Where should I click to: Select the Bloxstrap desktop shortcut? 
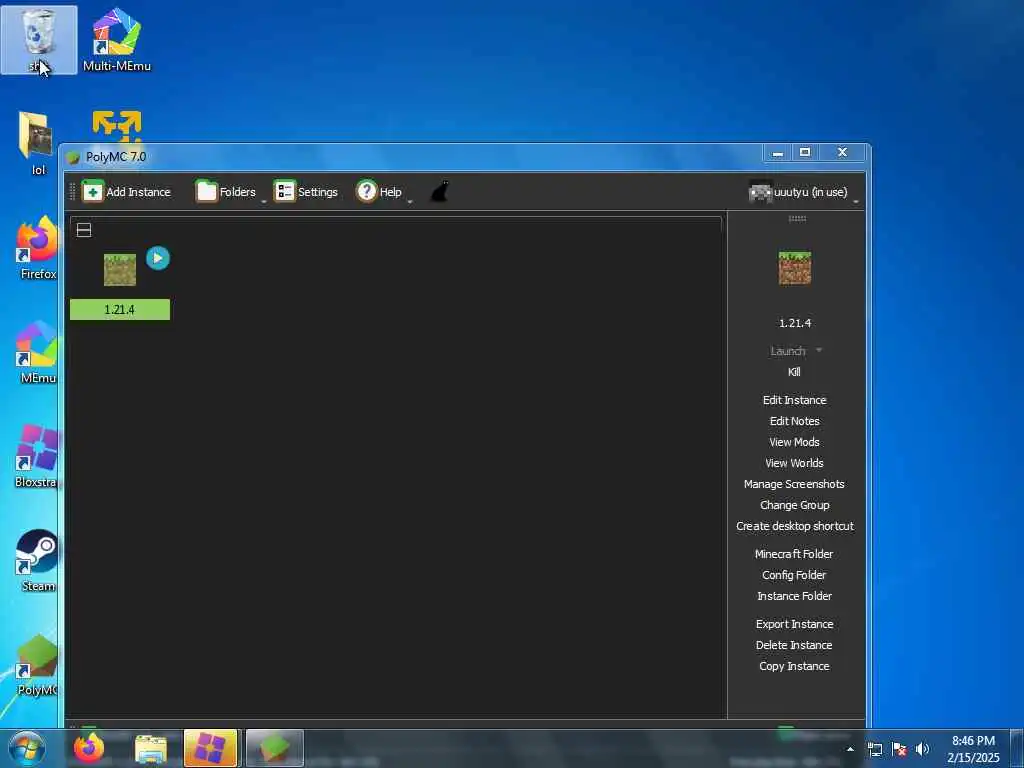pyautogui.click(x=36, y=456)
